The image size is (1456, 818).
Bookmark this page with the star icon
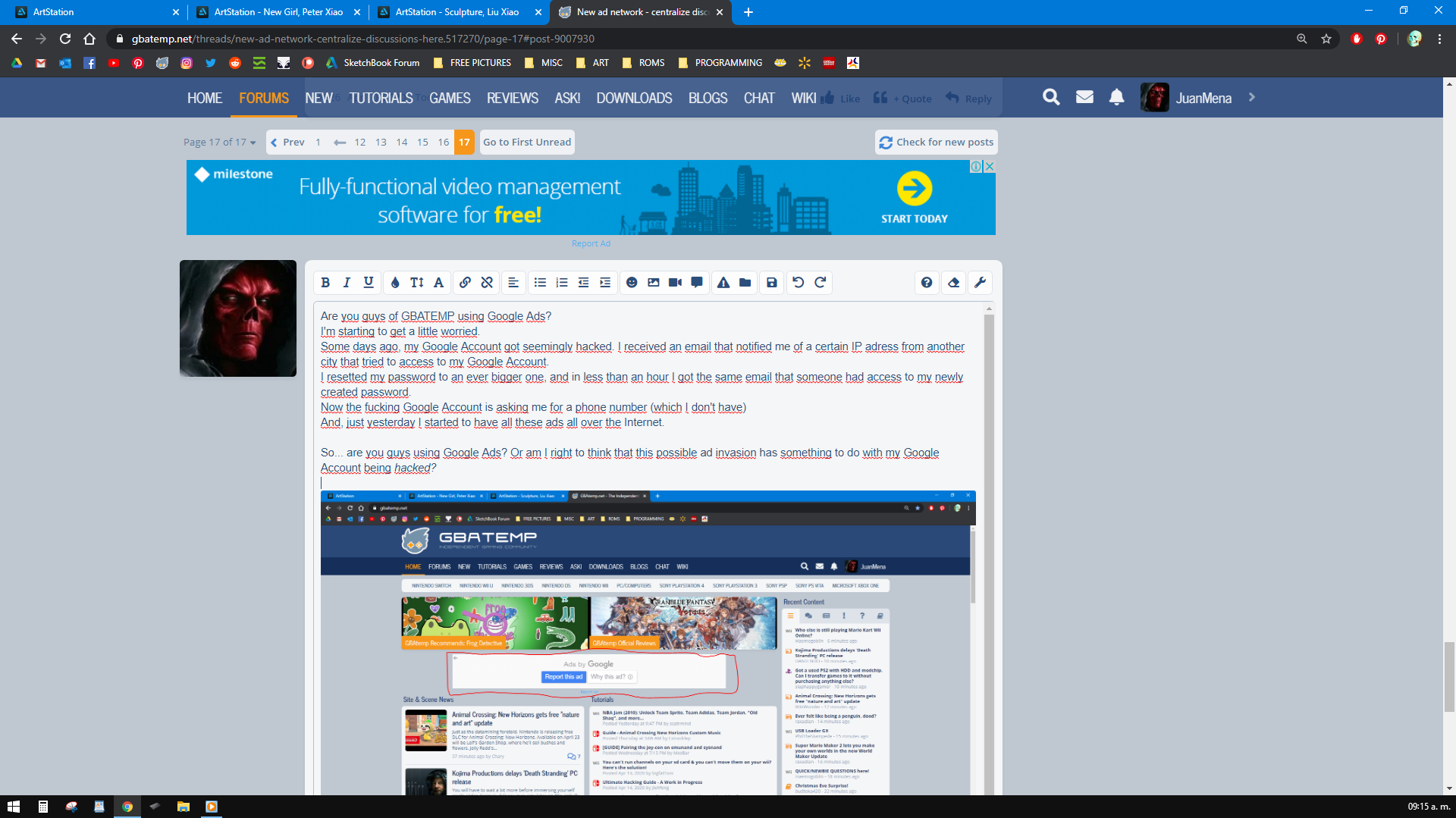(x=1326, y=39)
